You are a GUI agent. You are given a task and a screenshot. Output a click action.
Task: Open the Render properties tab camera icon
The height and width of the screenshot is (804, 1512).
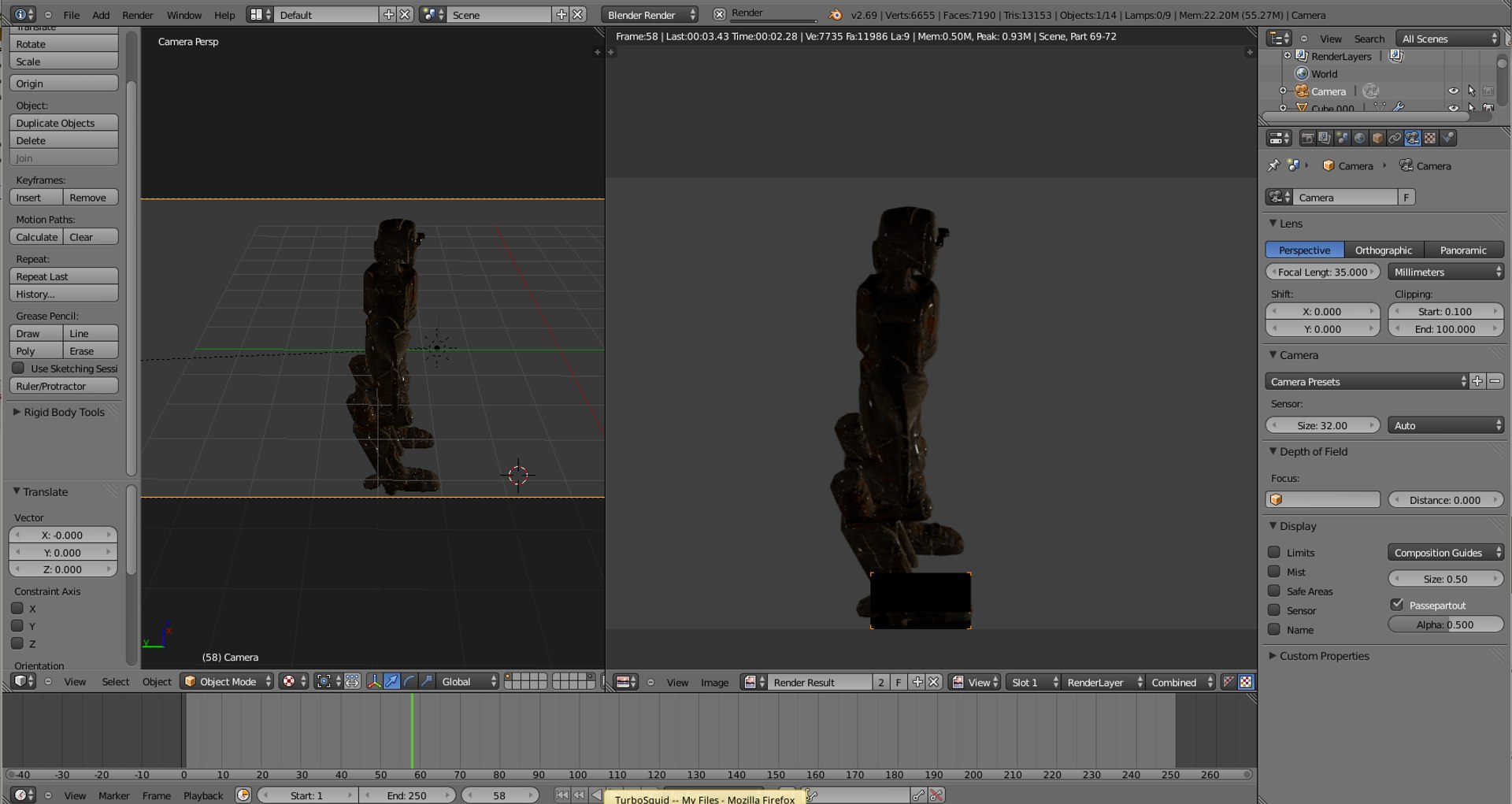click(x=1307, y=138)
